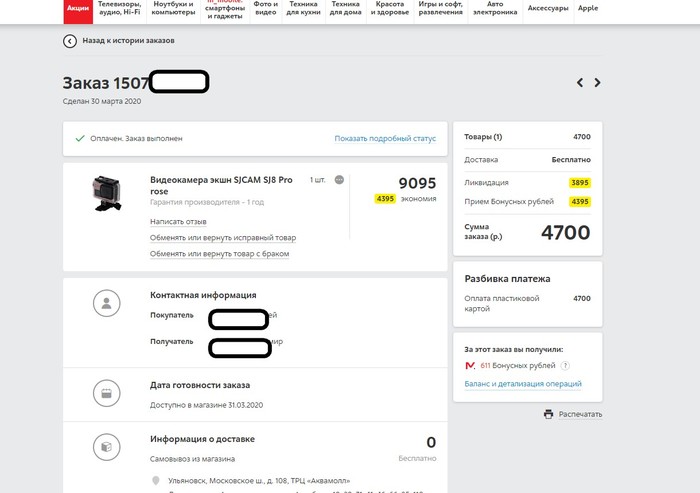This screenshot has height=493, width=700.
Task: Open Баланс и детализация операций link
Action: pos(522,384)
